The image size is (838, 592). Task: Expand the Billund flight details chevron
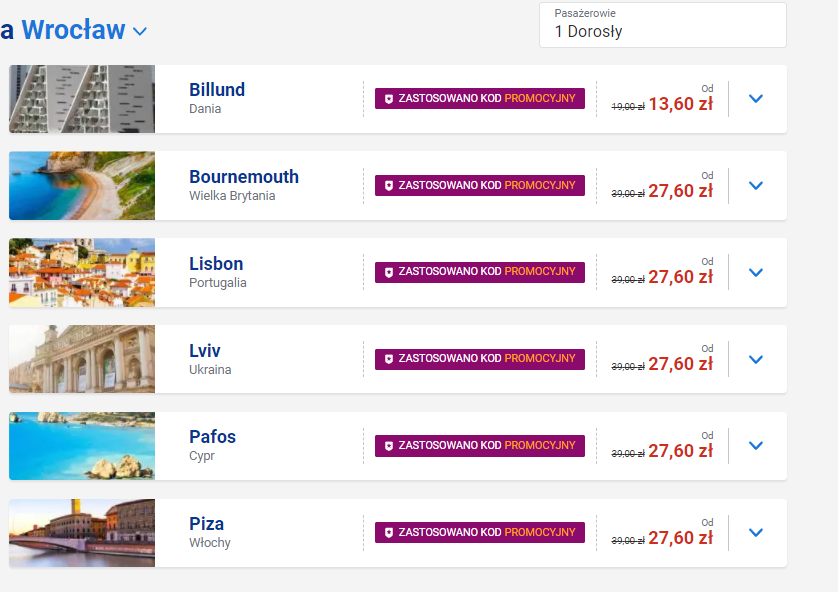pyautogui.click(x=756, y=99)
